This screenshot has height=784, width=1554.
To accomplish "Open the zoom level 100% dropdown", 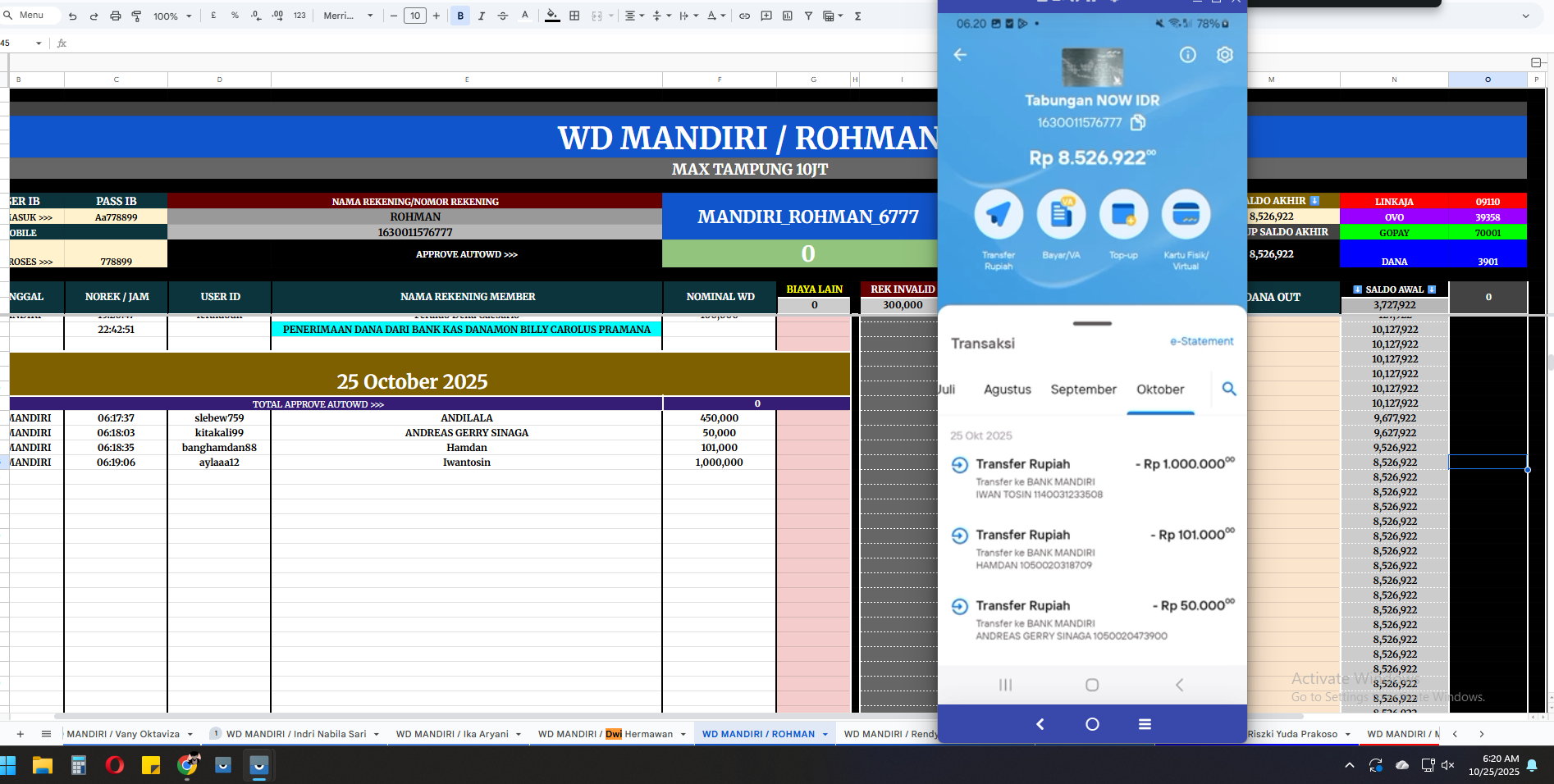I will [x=172, y=16].
